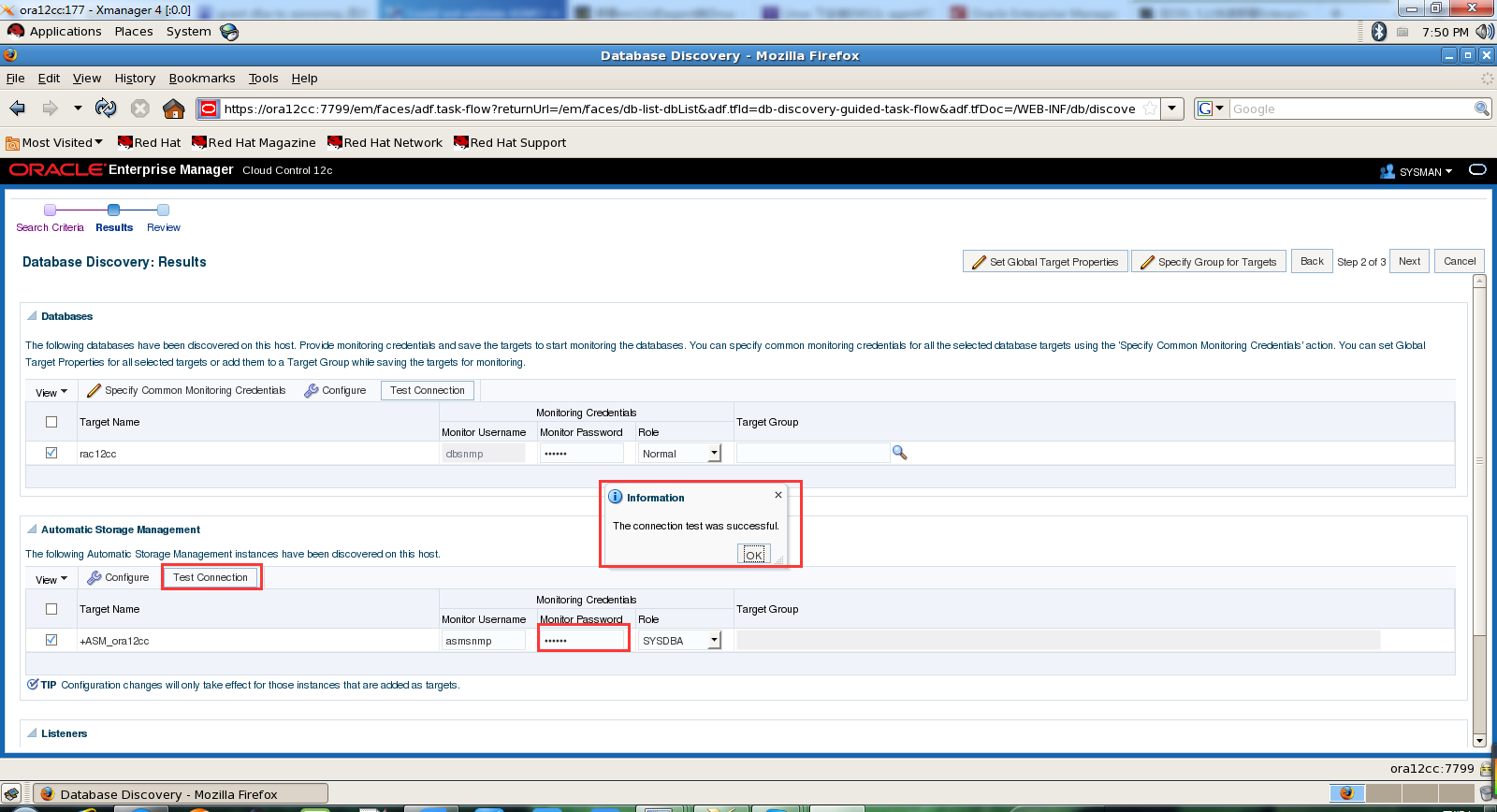Uncheck the +ASM_ora12cc target checkbox
This screenshot has height=812, width=1497.
51,640
